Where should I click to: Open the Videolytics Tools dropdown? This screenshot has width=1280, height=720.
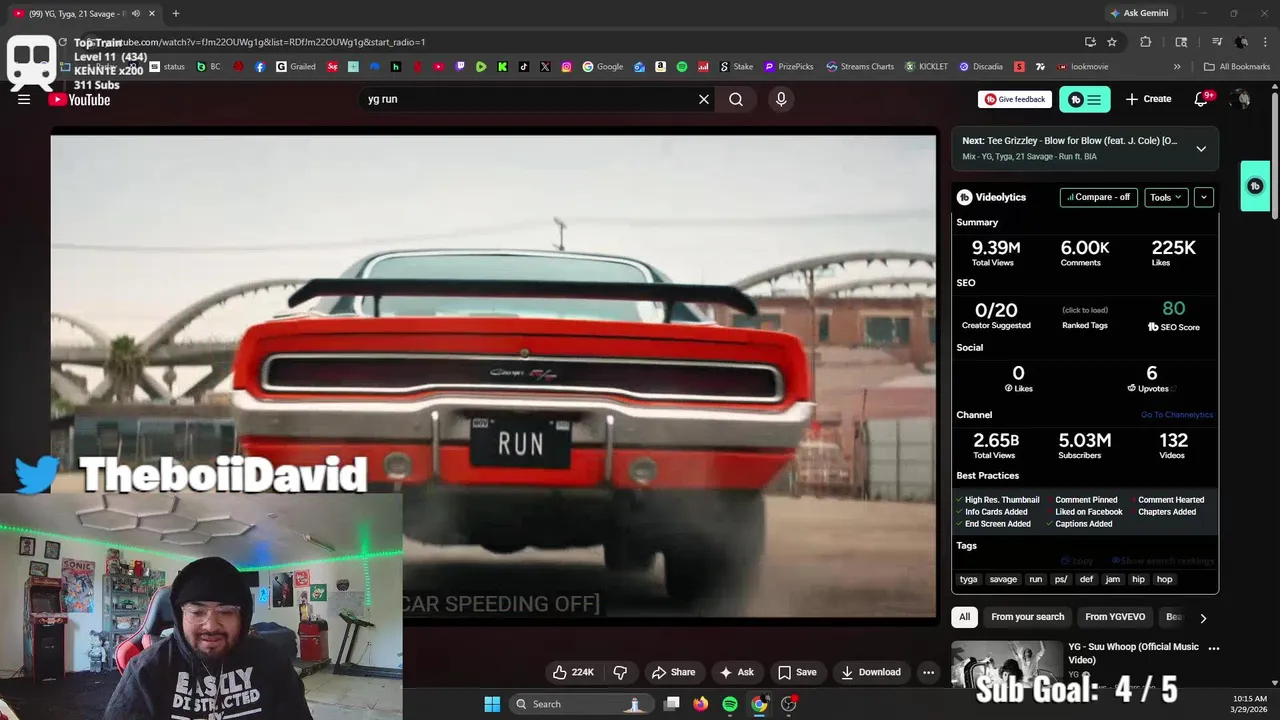pyautogui.click(x=1166, y=197)
